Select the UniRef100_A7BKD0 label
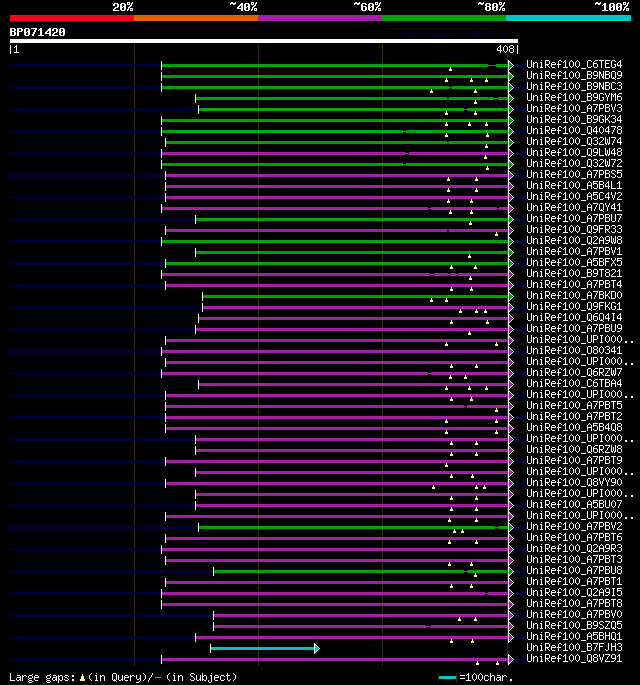 coord(574,295)
